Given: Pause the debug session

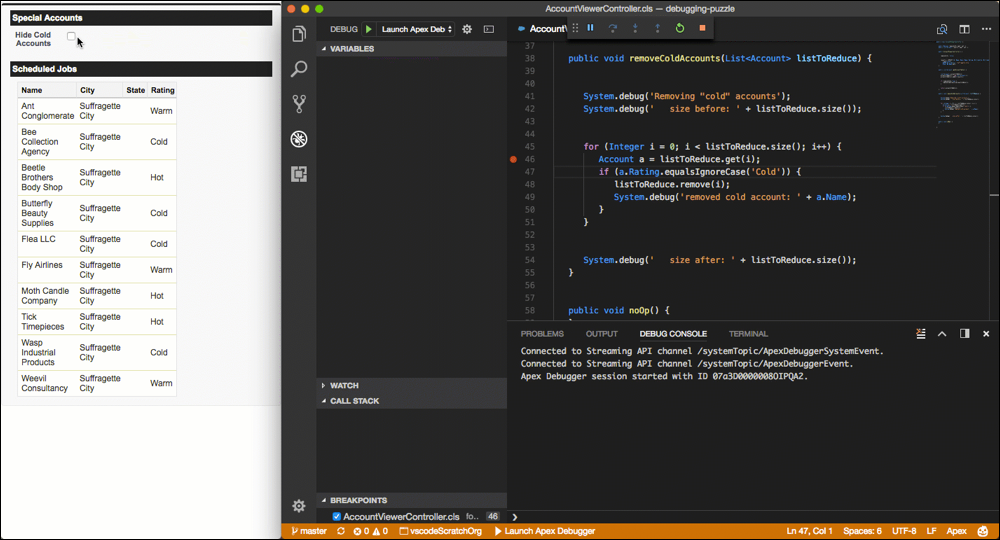Looking at the screenshot, I should pos(591,28).
